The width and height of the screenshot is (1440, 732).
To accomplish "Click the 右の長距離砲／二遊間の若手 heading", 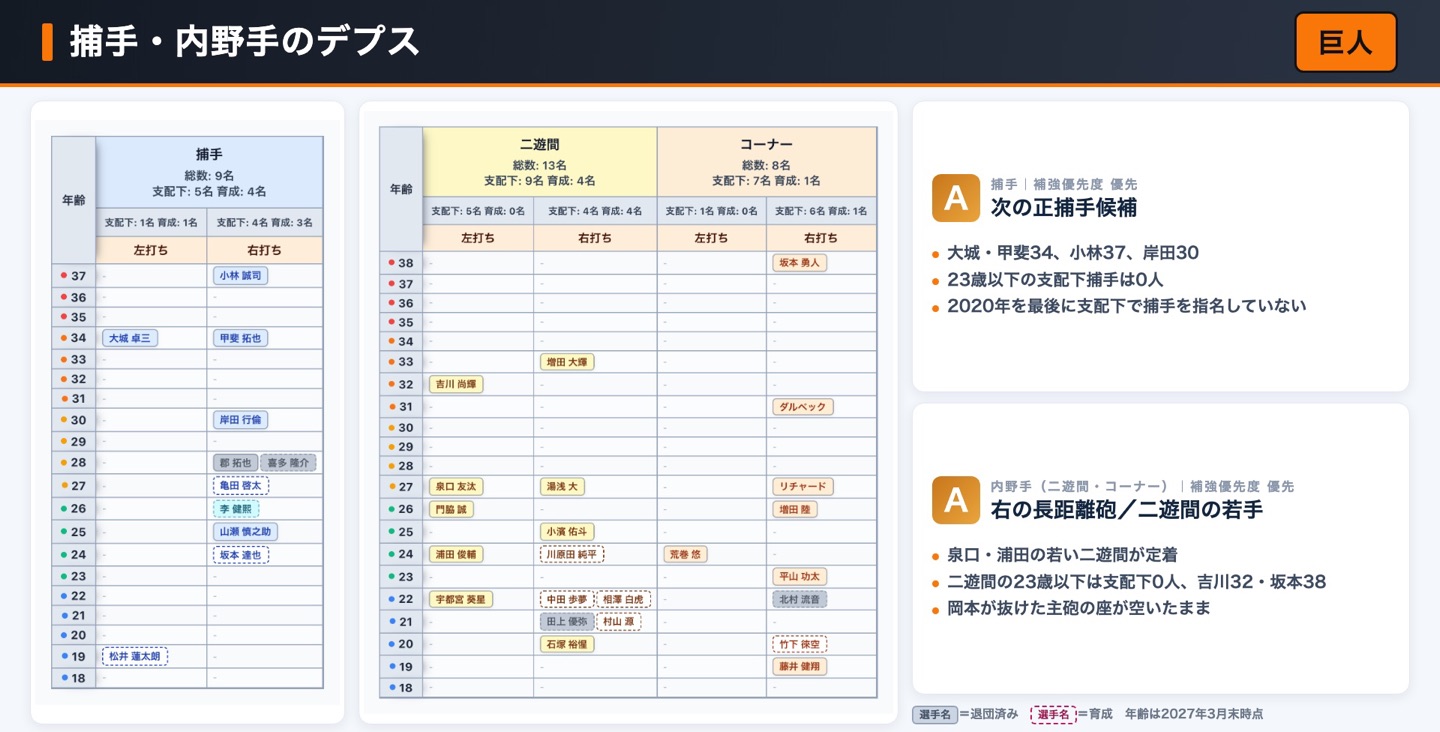I will tap(1127, 509).
